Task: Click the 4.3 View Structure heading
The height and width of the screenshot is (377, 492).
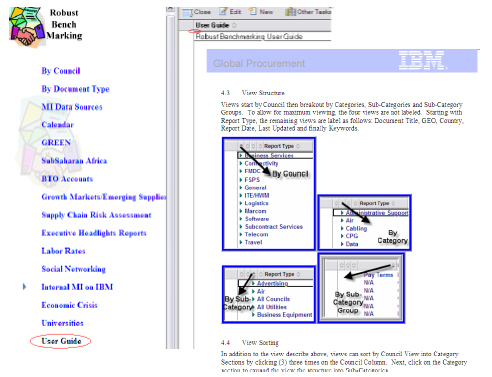Action: click(253, 93)
